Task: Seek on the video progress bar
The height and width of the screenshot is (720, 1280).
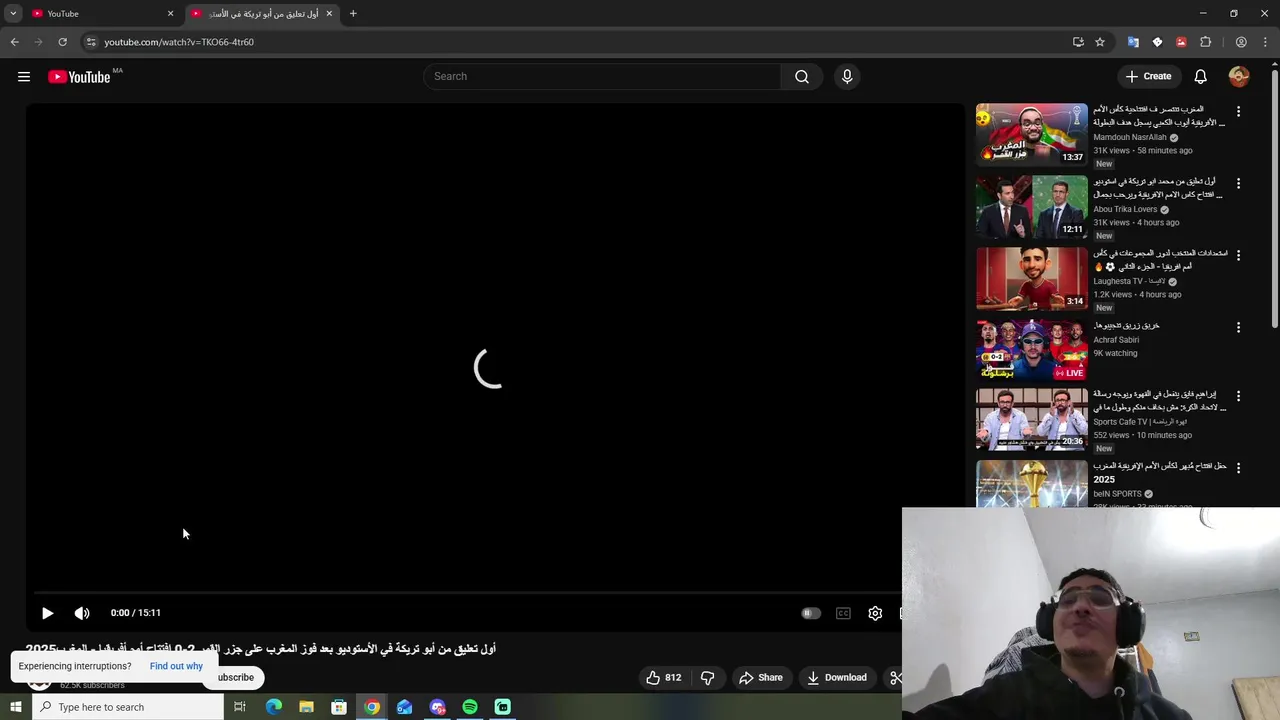Action: 465,593
